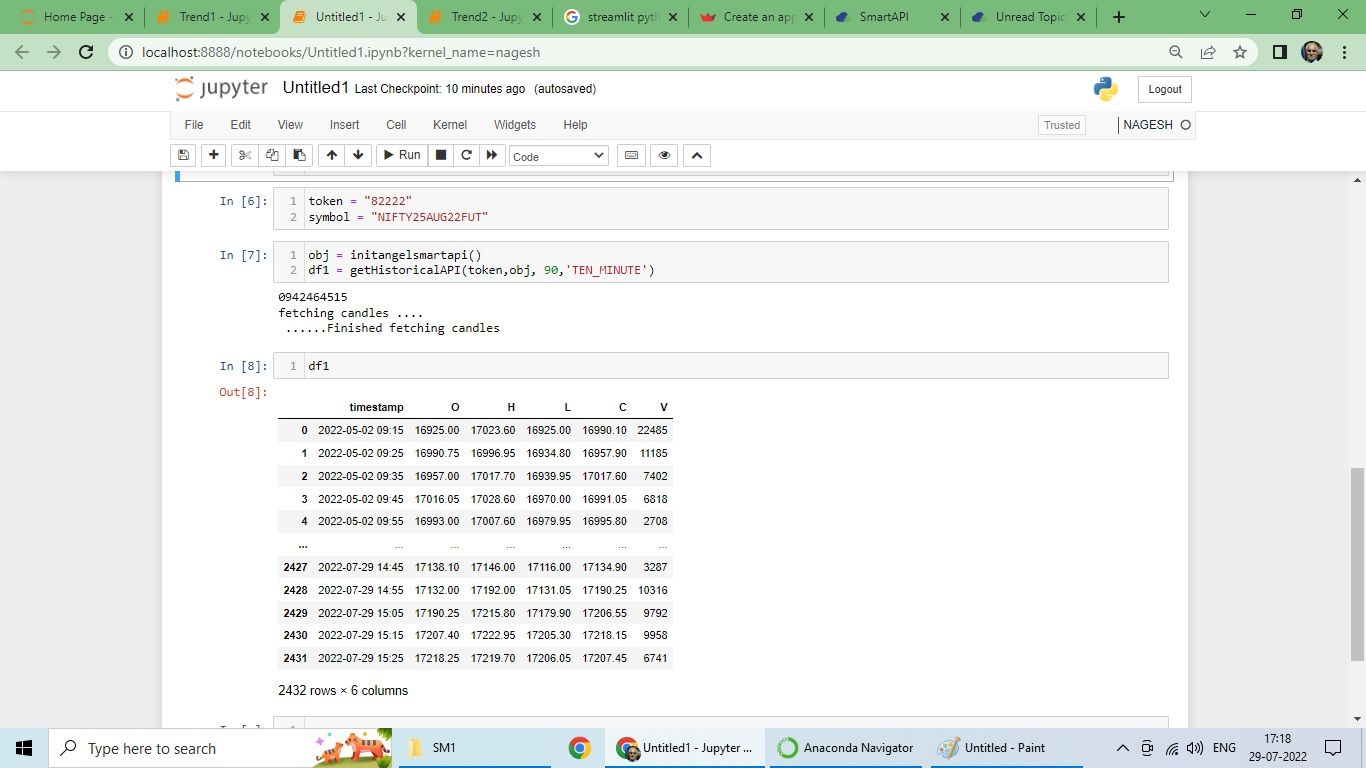Interrupt the kernel with stop icon
The width and height of the screenshot is (1366, 768).
point(440,155)
